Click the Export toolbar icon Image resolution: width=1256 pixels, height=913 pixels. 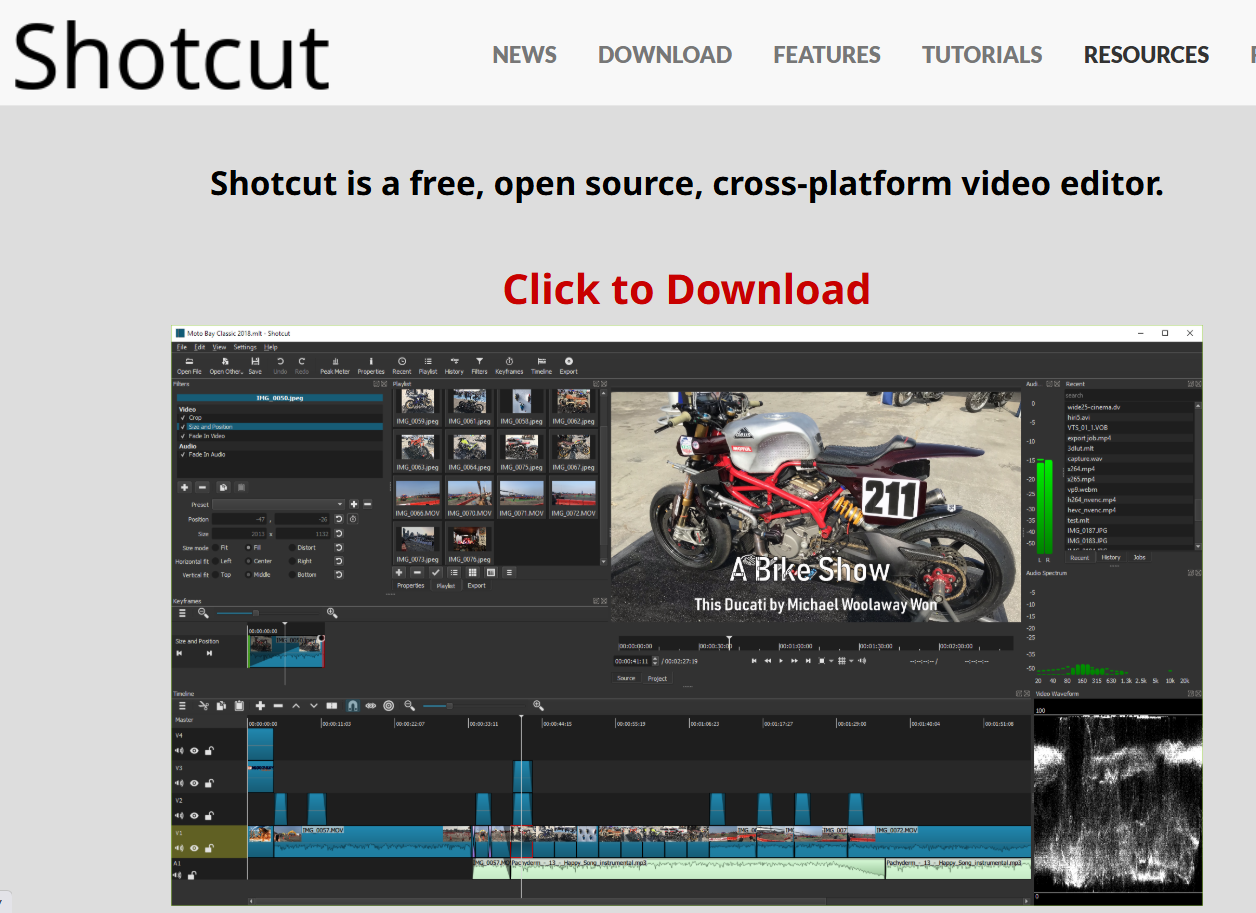pos(569,365)
